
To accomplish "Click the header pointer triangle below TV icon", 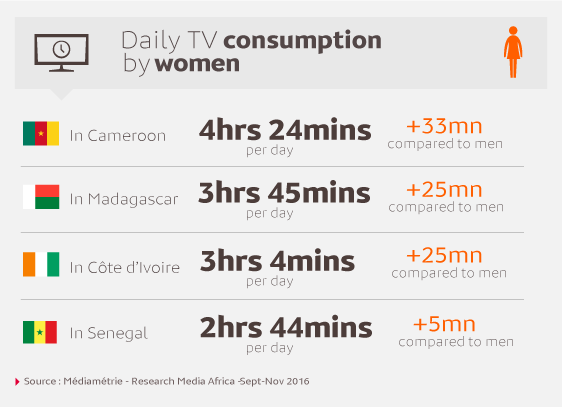I will point(61,94).
